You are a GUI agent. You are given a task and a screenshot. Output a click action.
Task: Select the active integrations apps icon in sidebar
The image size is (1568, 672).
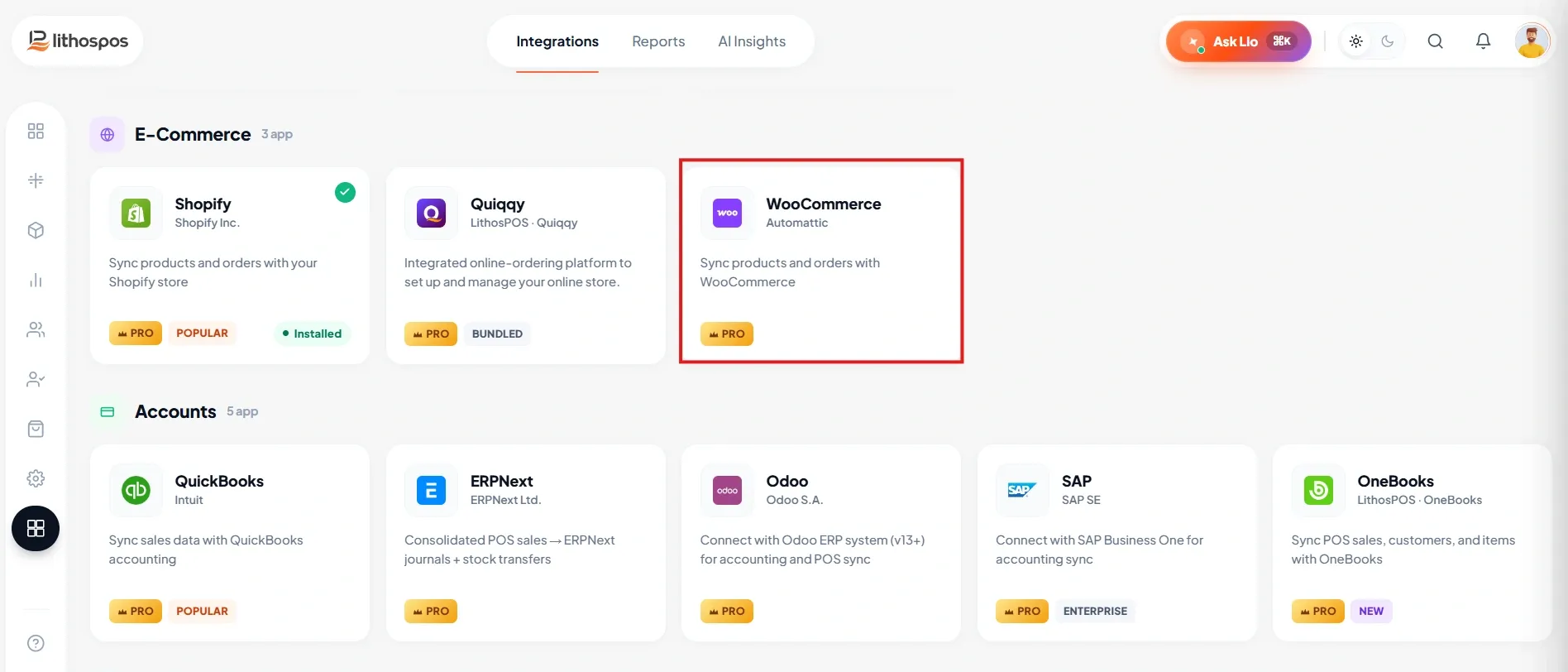point(36,528)
